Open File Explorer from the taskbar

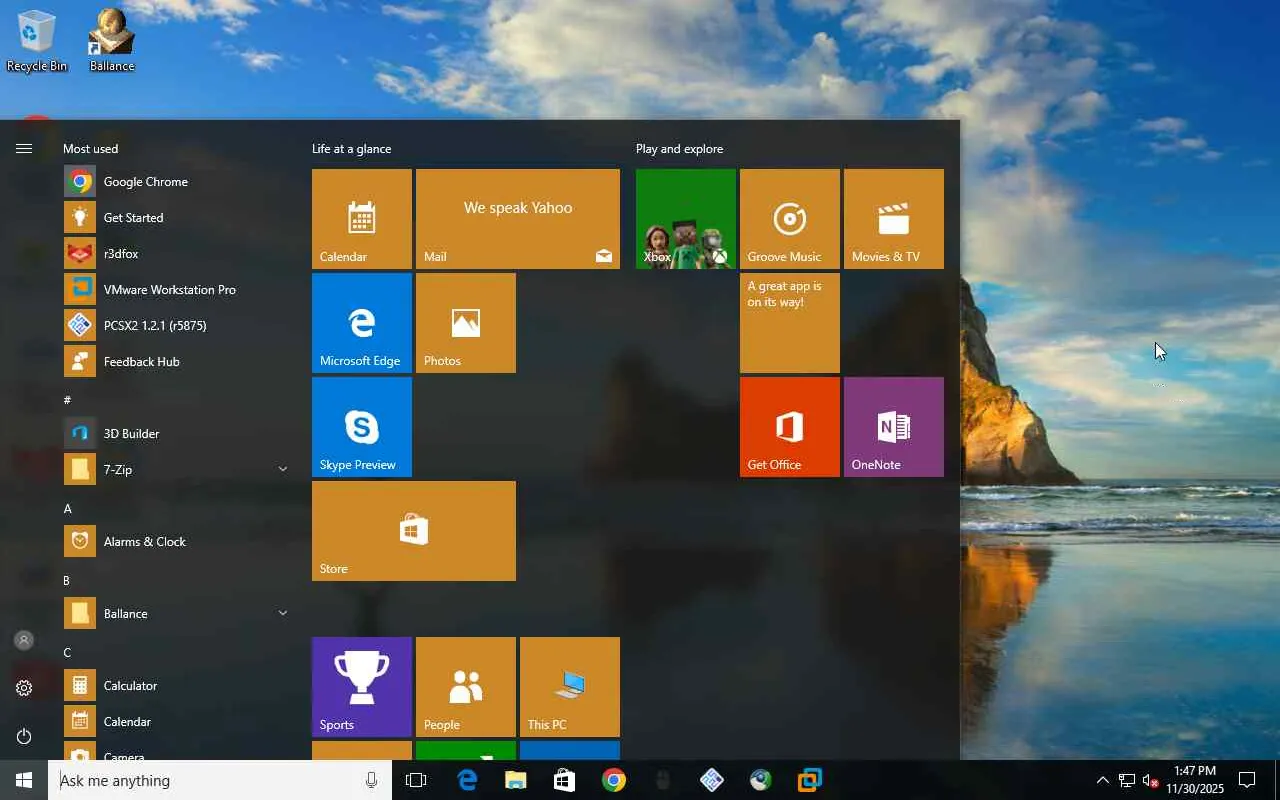[x=516, y=780]
